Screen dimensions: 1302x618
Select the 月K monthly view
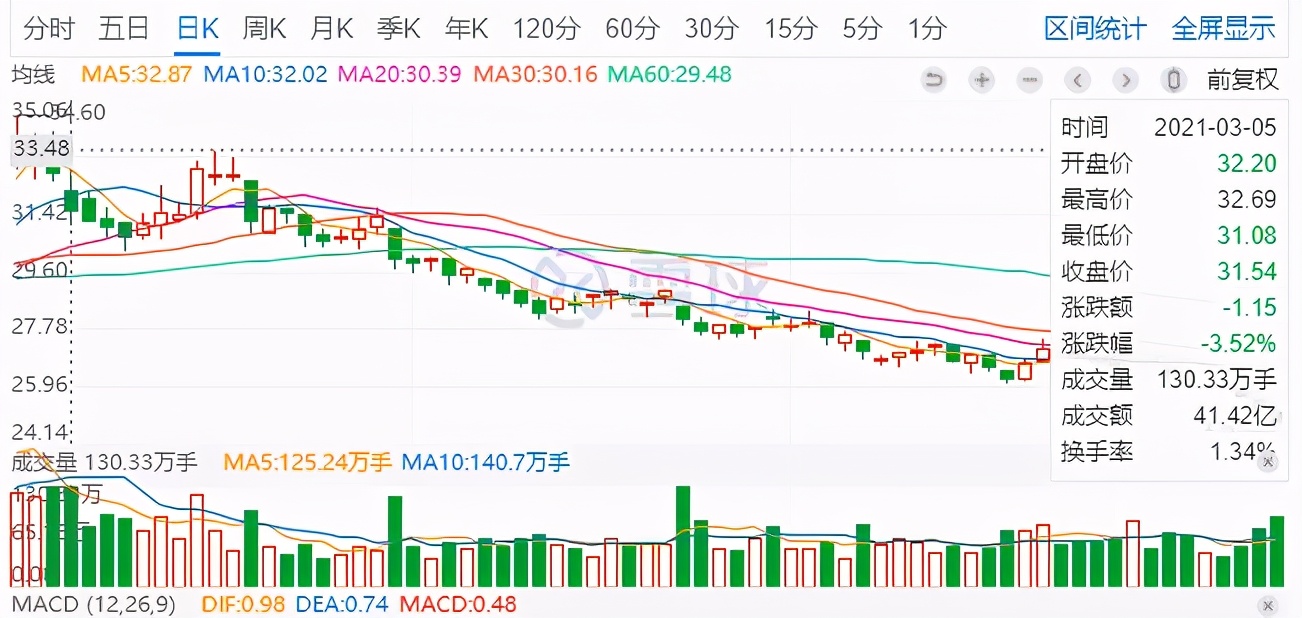pyautogui.click(x=330, y=29)
